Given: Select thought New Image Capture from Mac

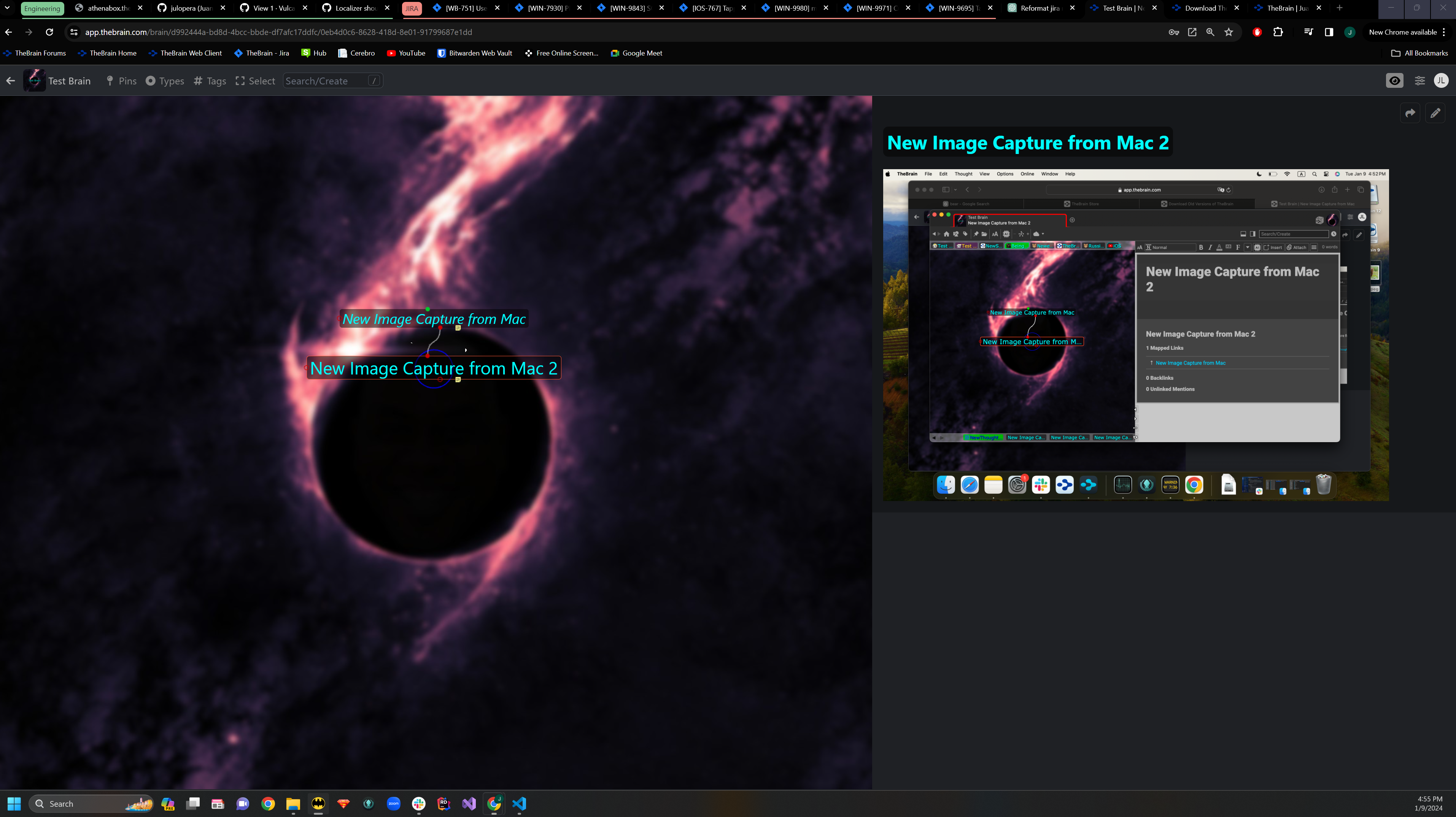Looking at the screenshot, I should point(434,319).
